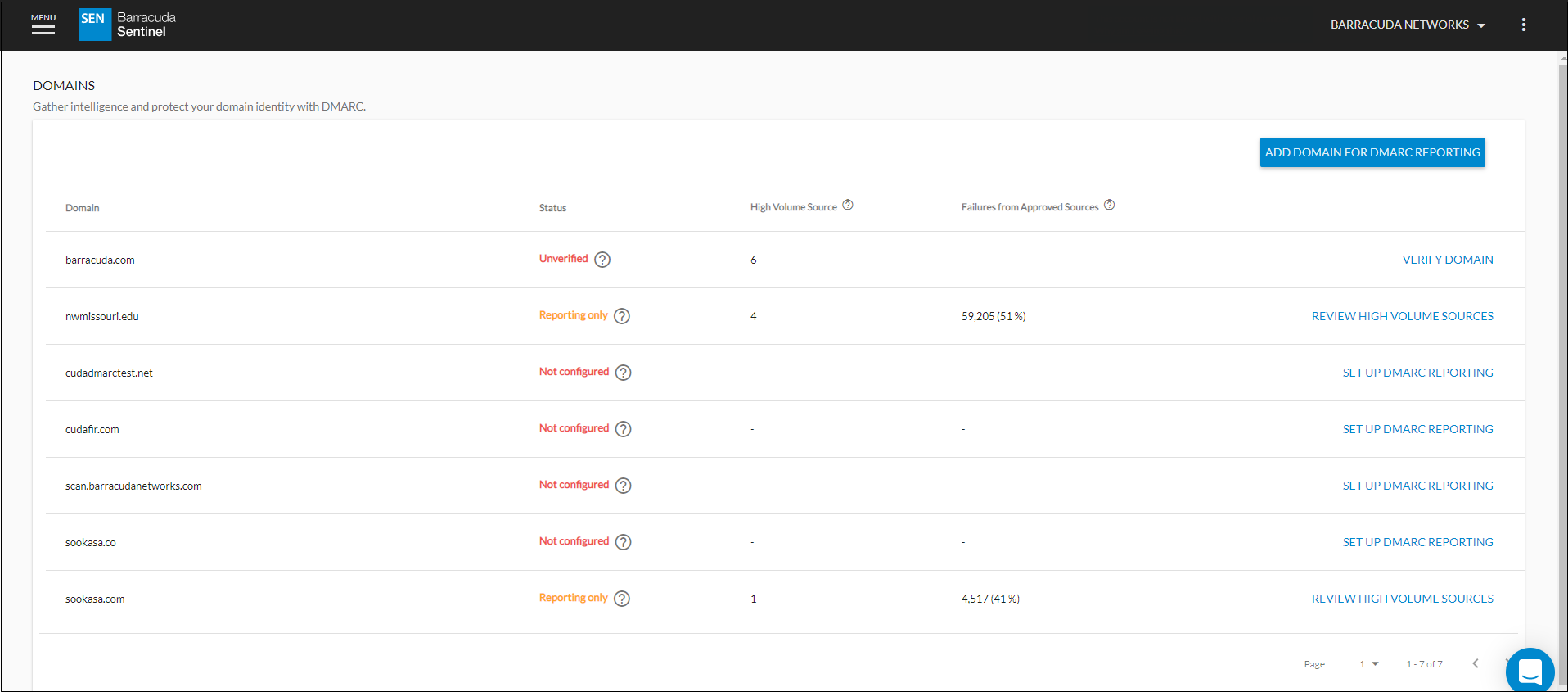Screen dimensions: 1568x692
Task: Click help icon beside nwmissouri.edu Reporting only
Action: coord(622,316)
